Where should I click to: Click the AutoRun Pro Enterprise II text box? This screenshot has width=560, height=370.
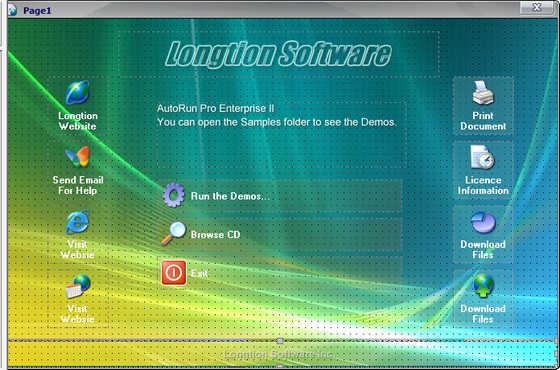[281, 135]
